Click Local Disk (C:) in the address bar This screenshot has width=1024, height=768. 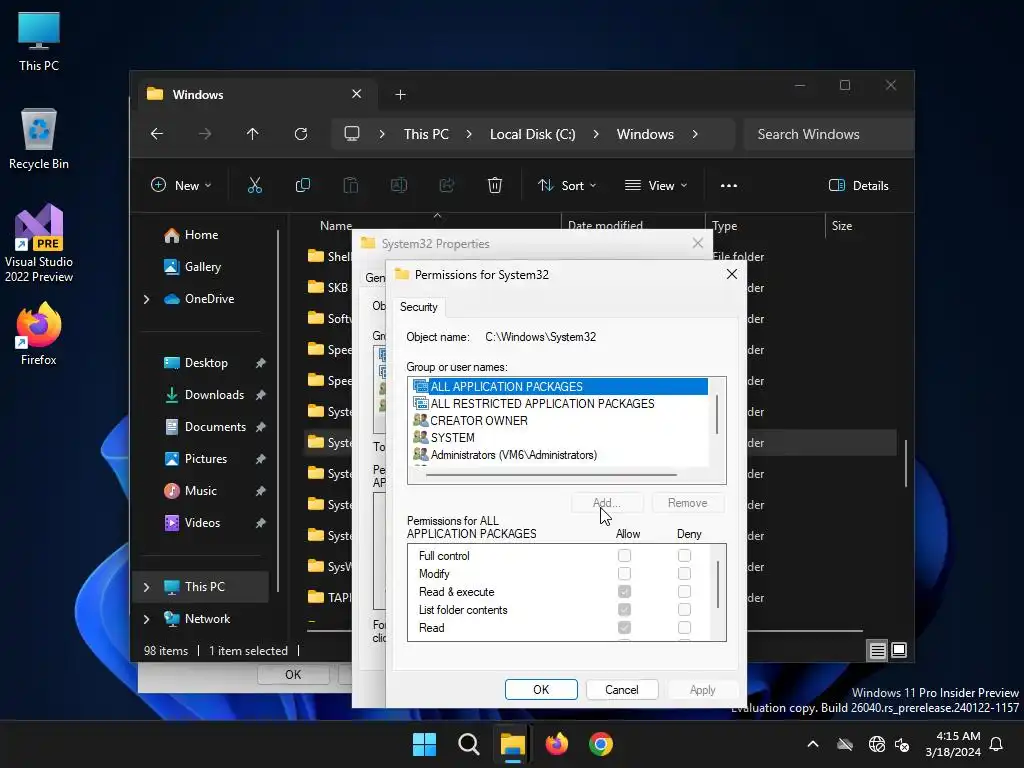point(532,134)
